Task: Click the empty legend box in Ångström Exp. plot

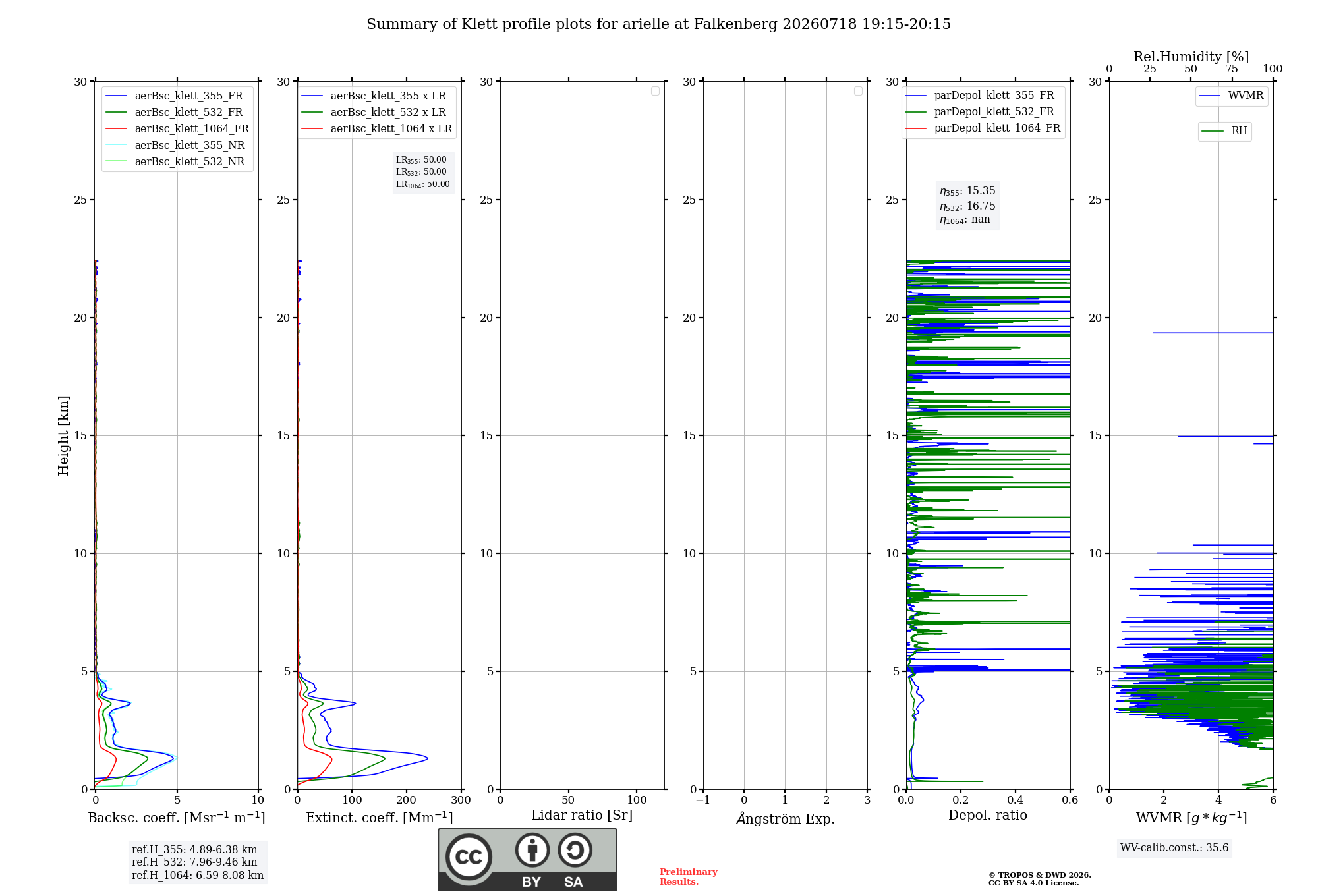Action: click(x=858, y=91)
